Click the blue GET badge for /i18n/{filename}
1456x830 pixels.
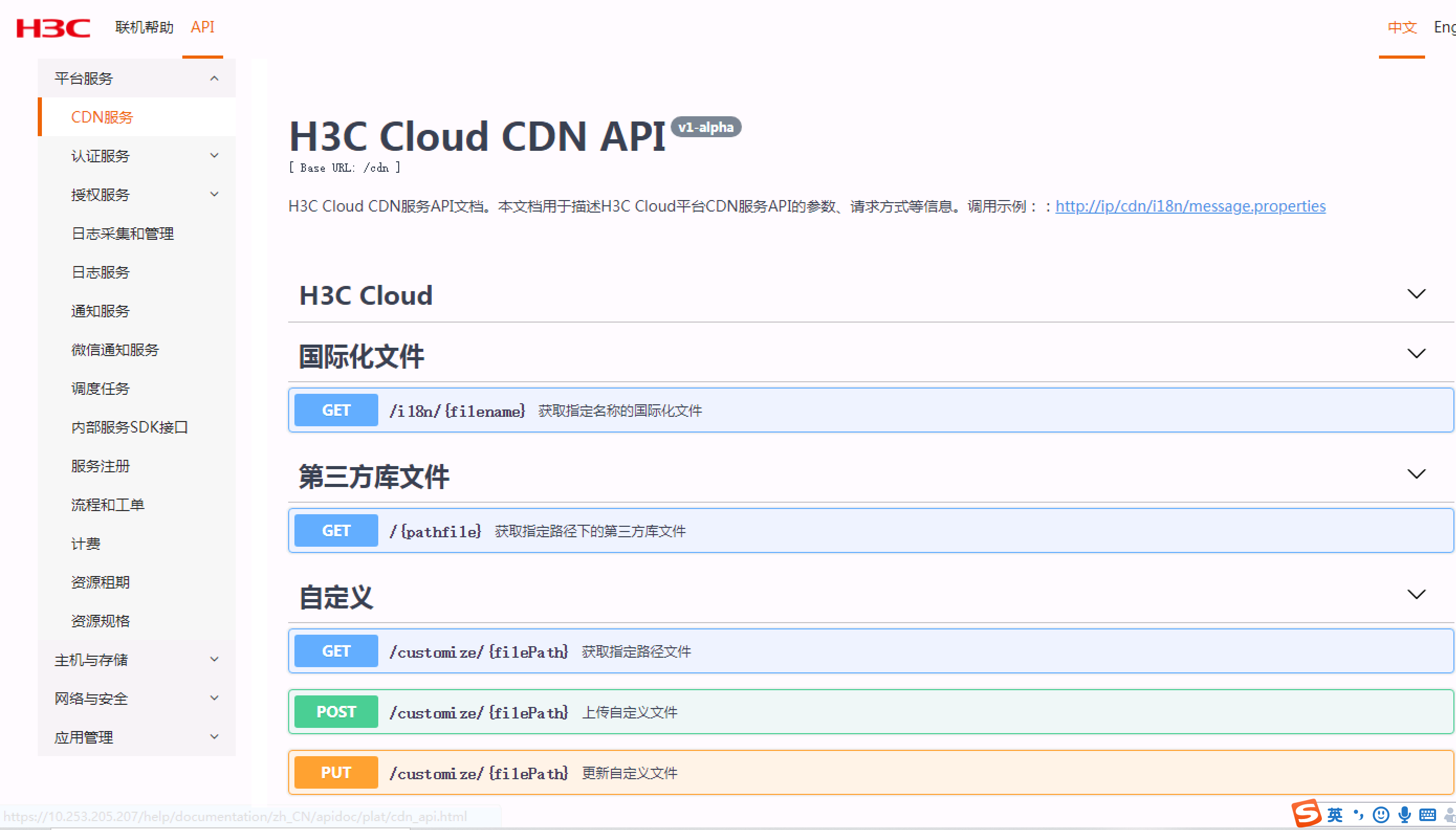pos(336,410)
